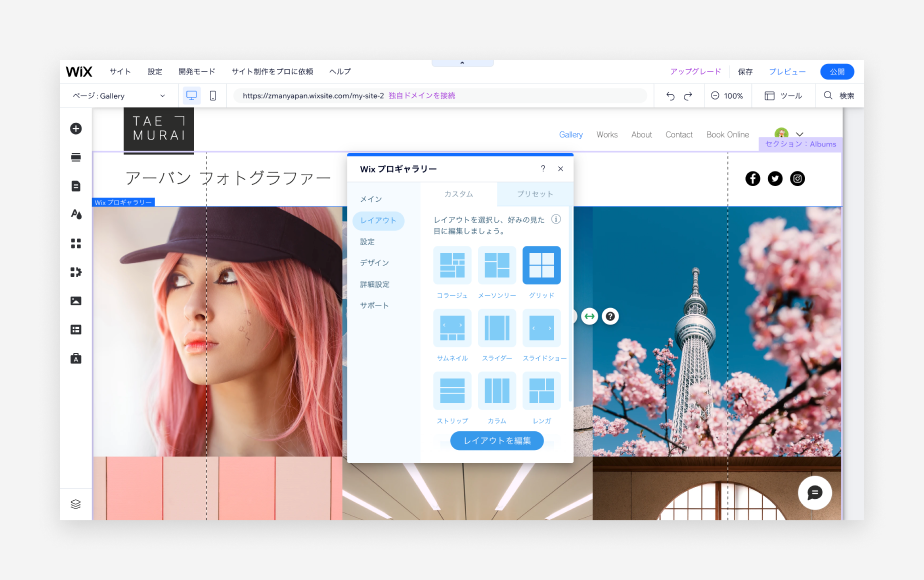Viewport: 924px width, 580px height.
Task: Expand the member avatar dropdown chevron
Action: (x=799, y=134)
